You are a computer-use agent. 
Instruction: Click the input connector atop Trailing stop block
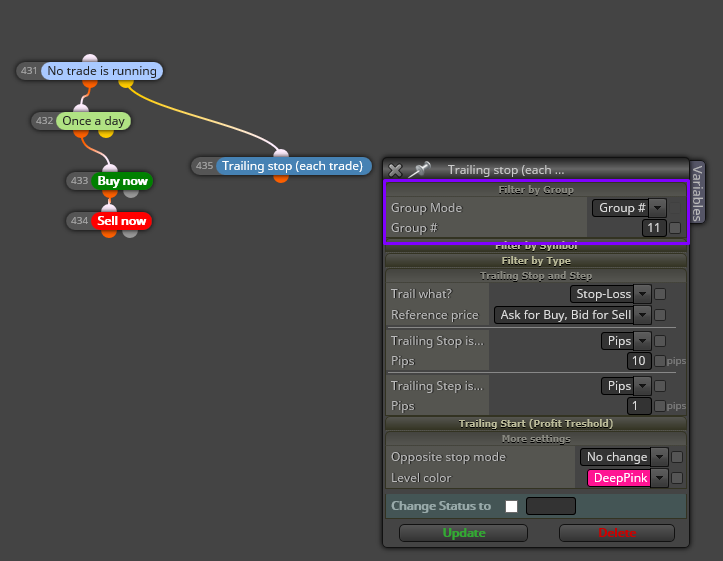281,154
